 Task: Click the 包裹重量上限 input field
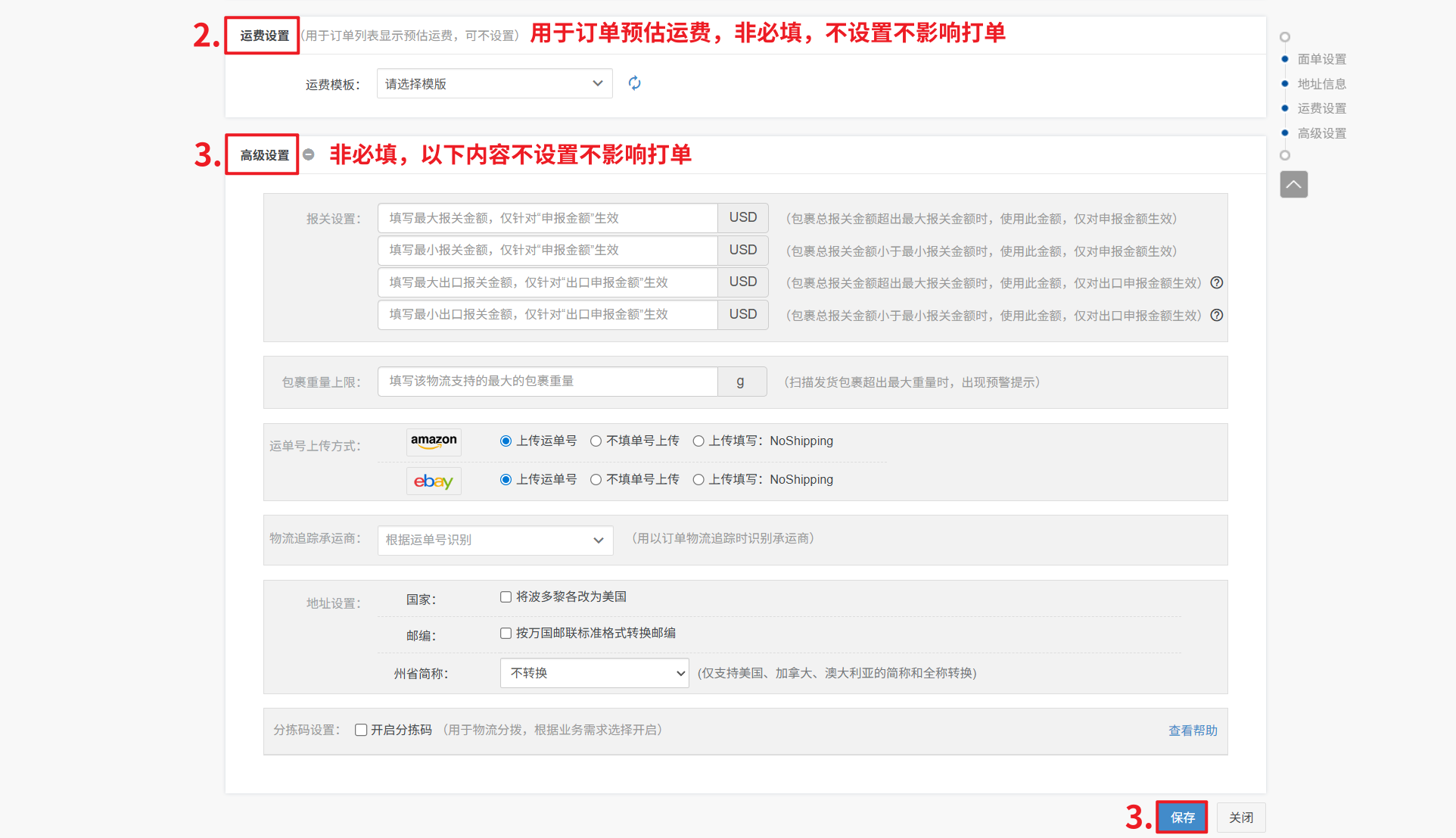547,382
